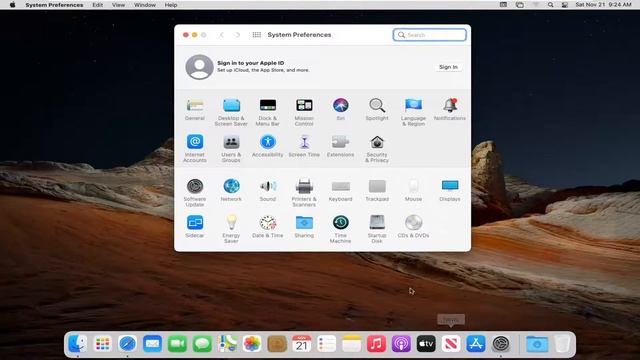Image resolution: width=640 pixels, height=360 pixels.
Task: Open Date & Time preferences
Action: pyautogui.click(x=268, y=227)
